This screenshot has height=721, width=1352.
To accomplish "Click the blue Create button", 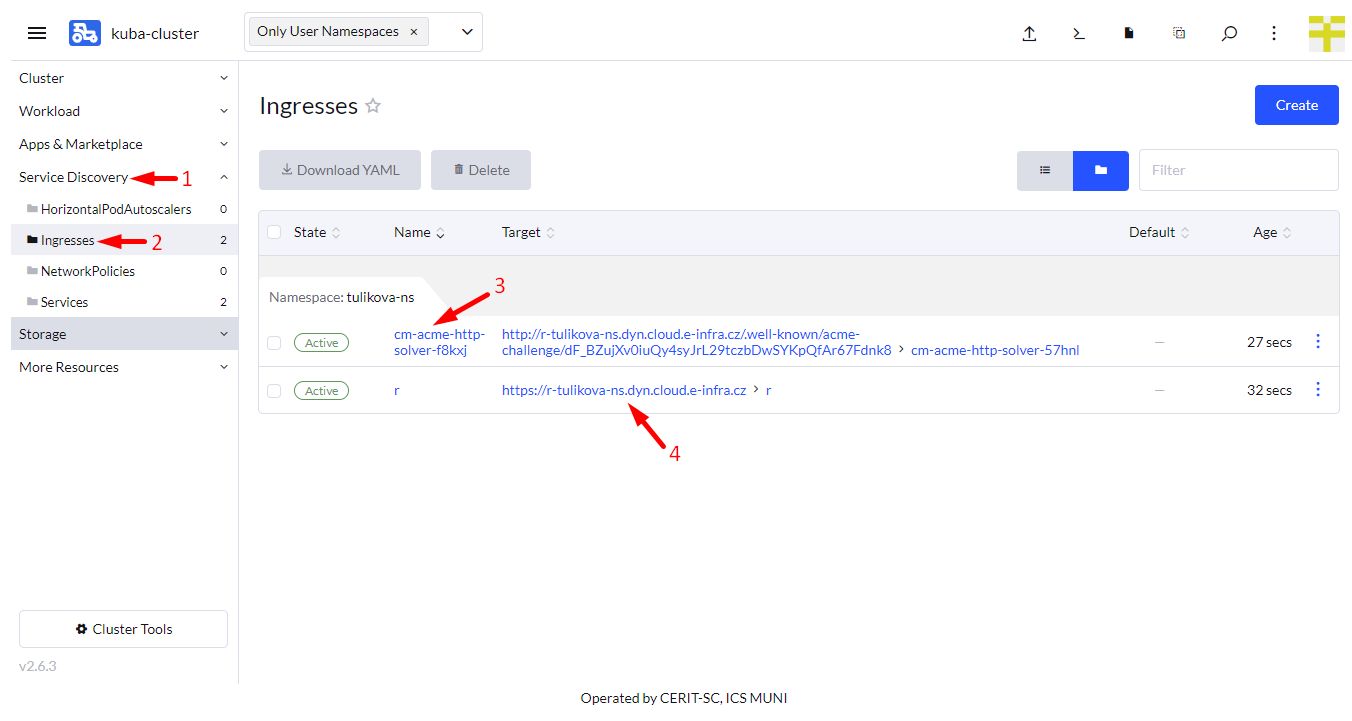I will (1296, 105).
